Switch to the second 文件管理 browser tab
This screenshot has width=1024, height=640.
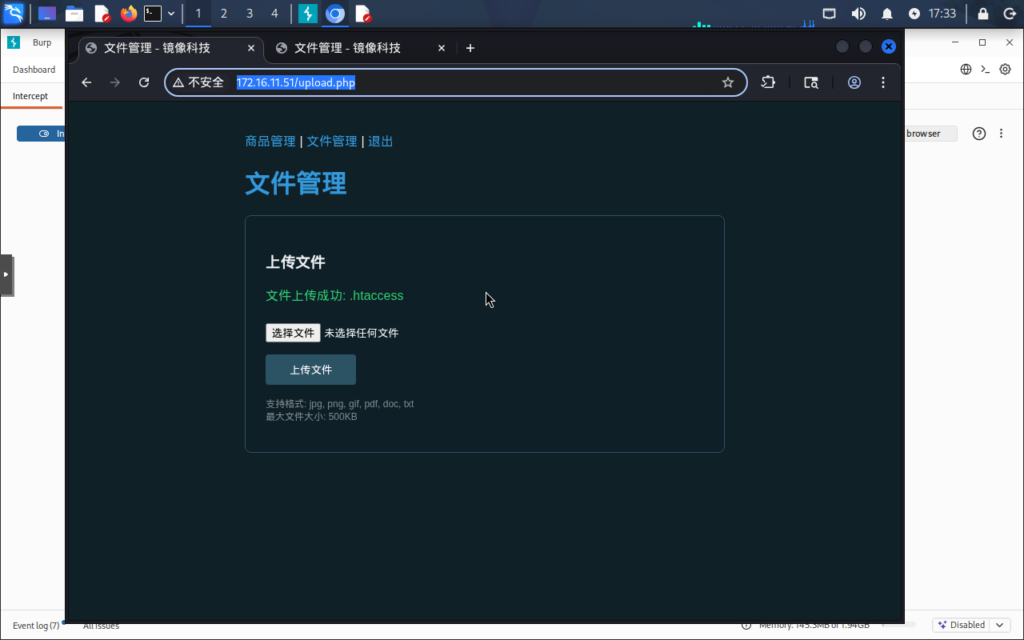click(346, 48)
